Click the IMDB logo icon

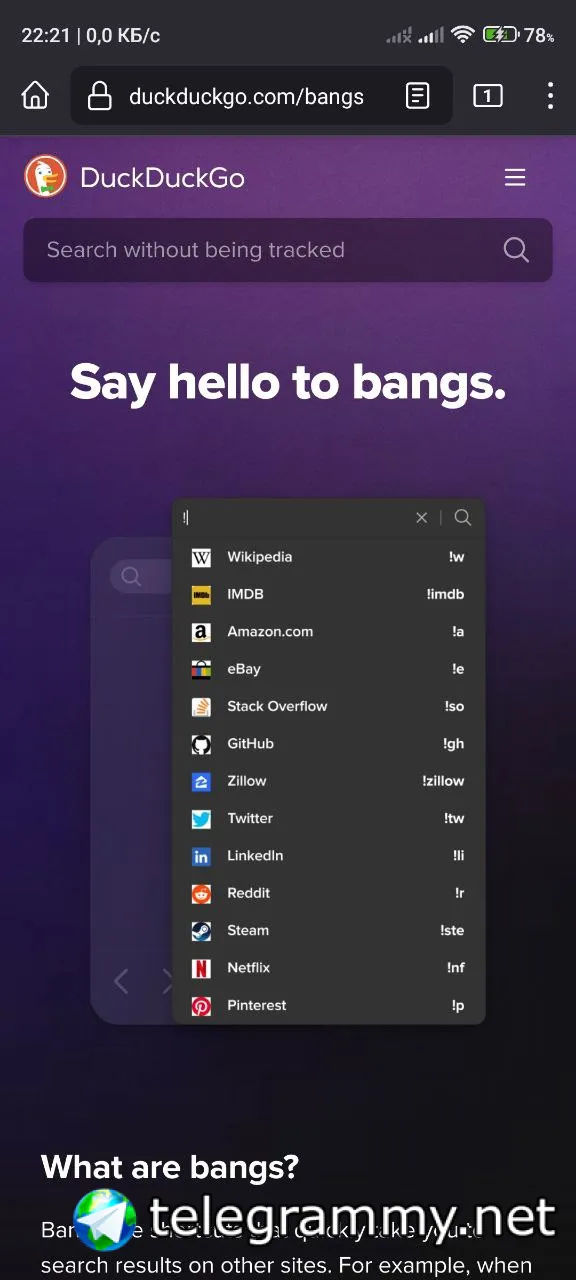[201, 594]
